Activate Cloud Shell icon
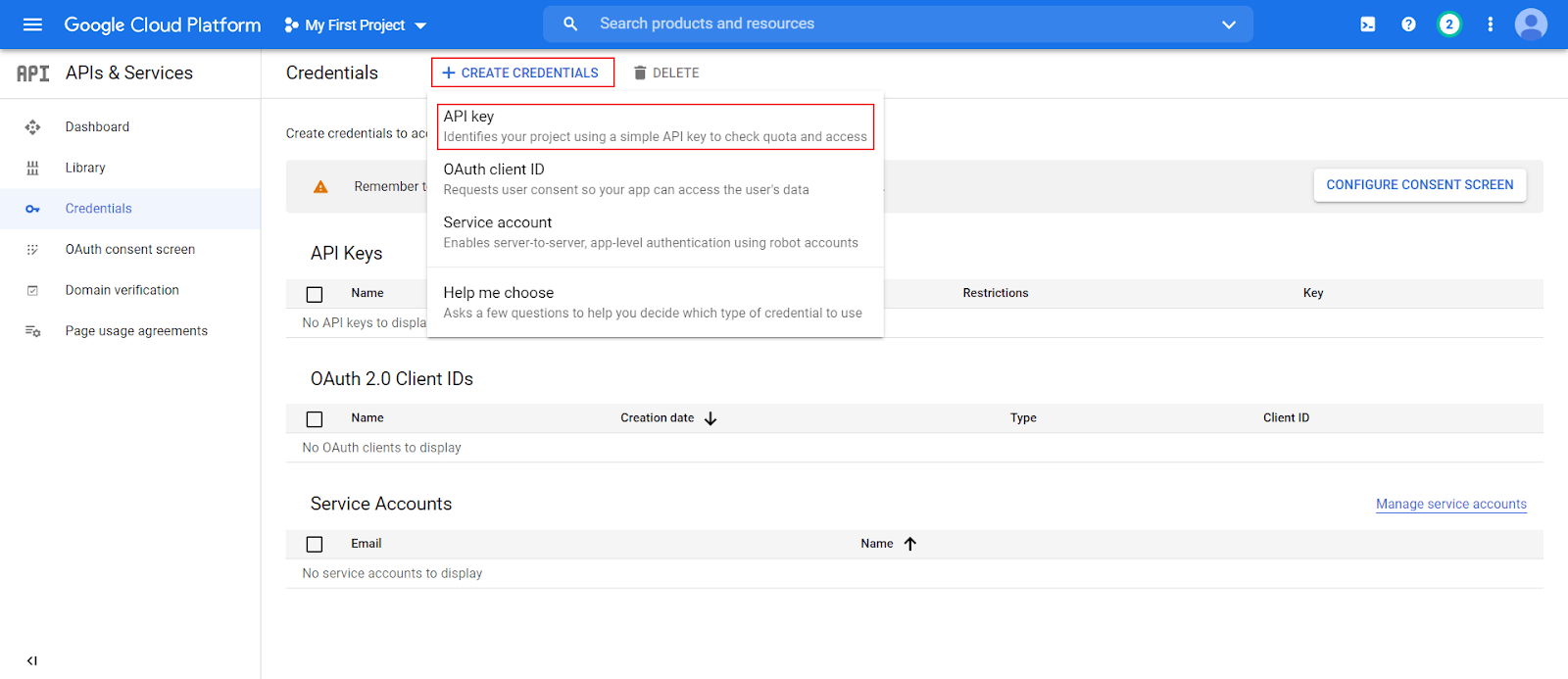 1368,24
